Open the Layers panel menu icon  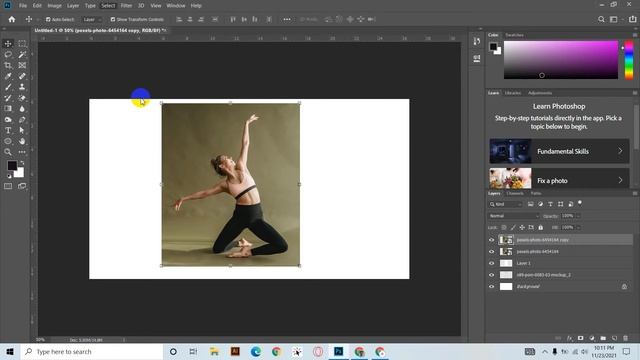635,193
